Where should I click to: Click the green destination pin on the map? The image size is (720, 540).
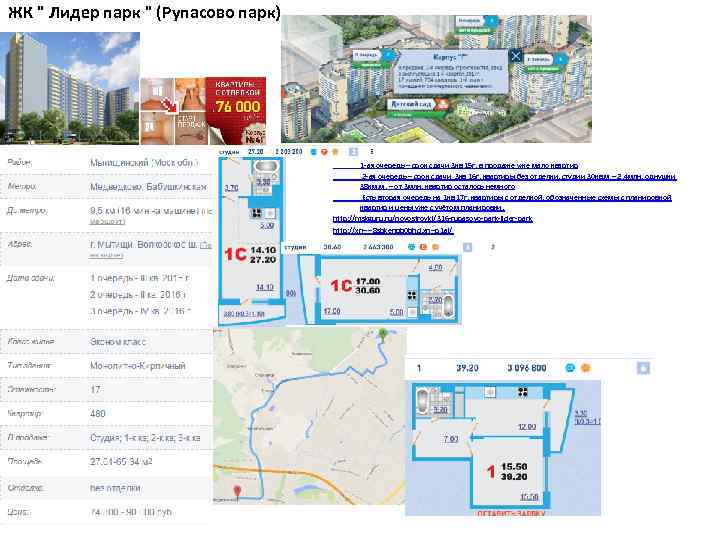point(382,335)
